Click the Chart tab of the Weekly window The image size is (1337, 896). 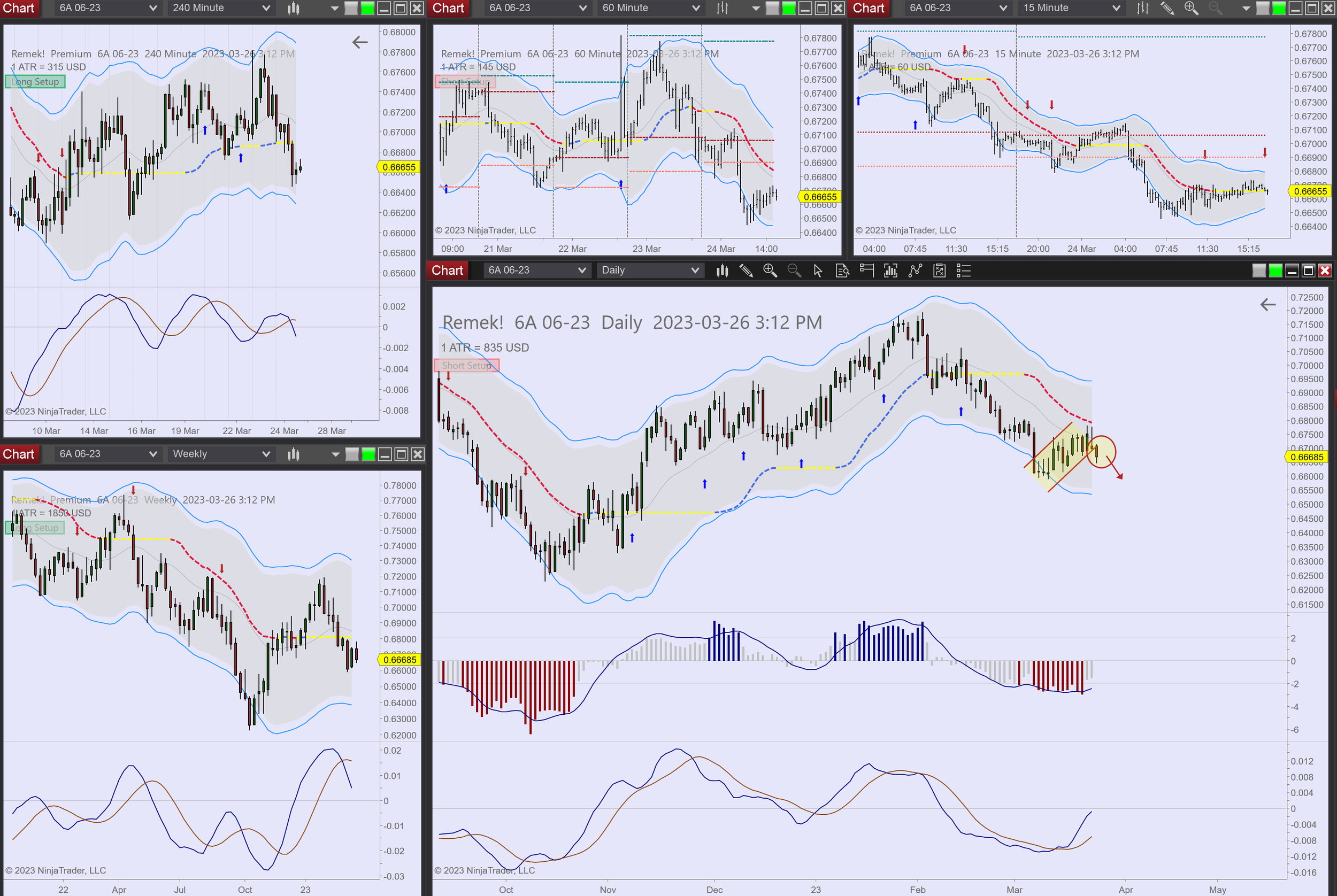click(19, 454)
